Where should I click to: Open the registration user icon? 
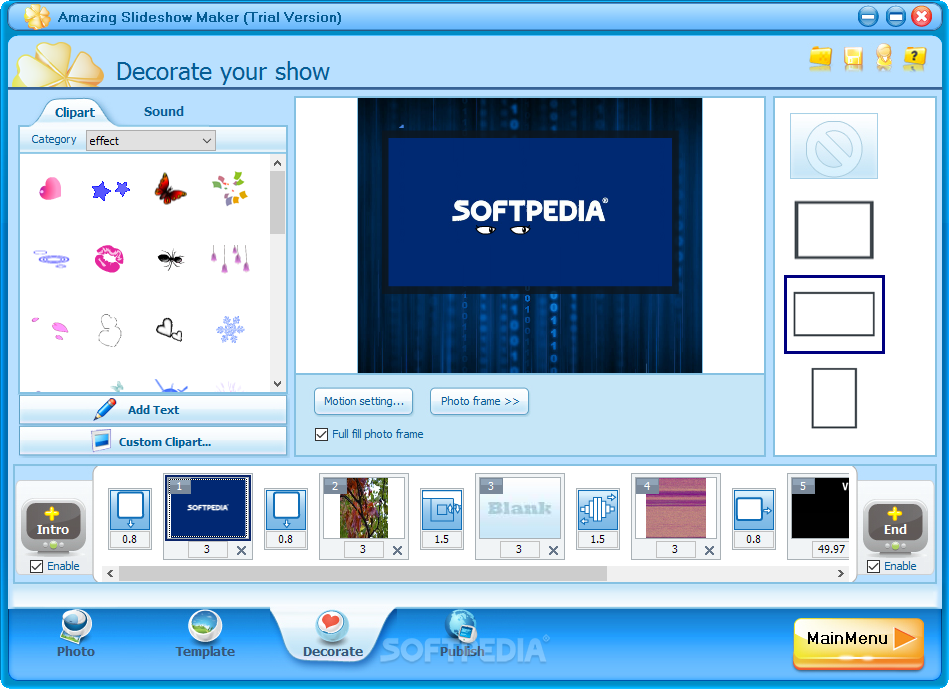[884, 58]
